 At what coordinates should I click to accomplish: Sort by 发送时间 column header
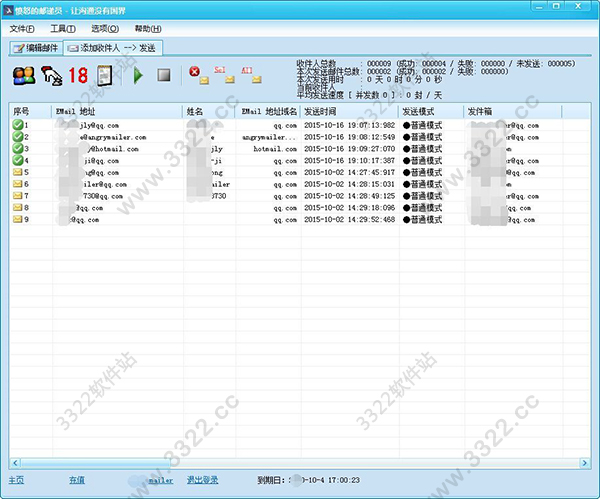(350, 111)
